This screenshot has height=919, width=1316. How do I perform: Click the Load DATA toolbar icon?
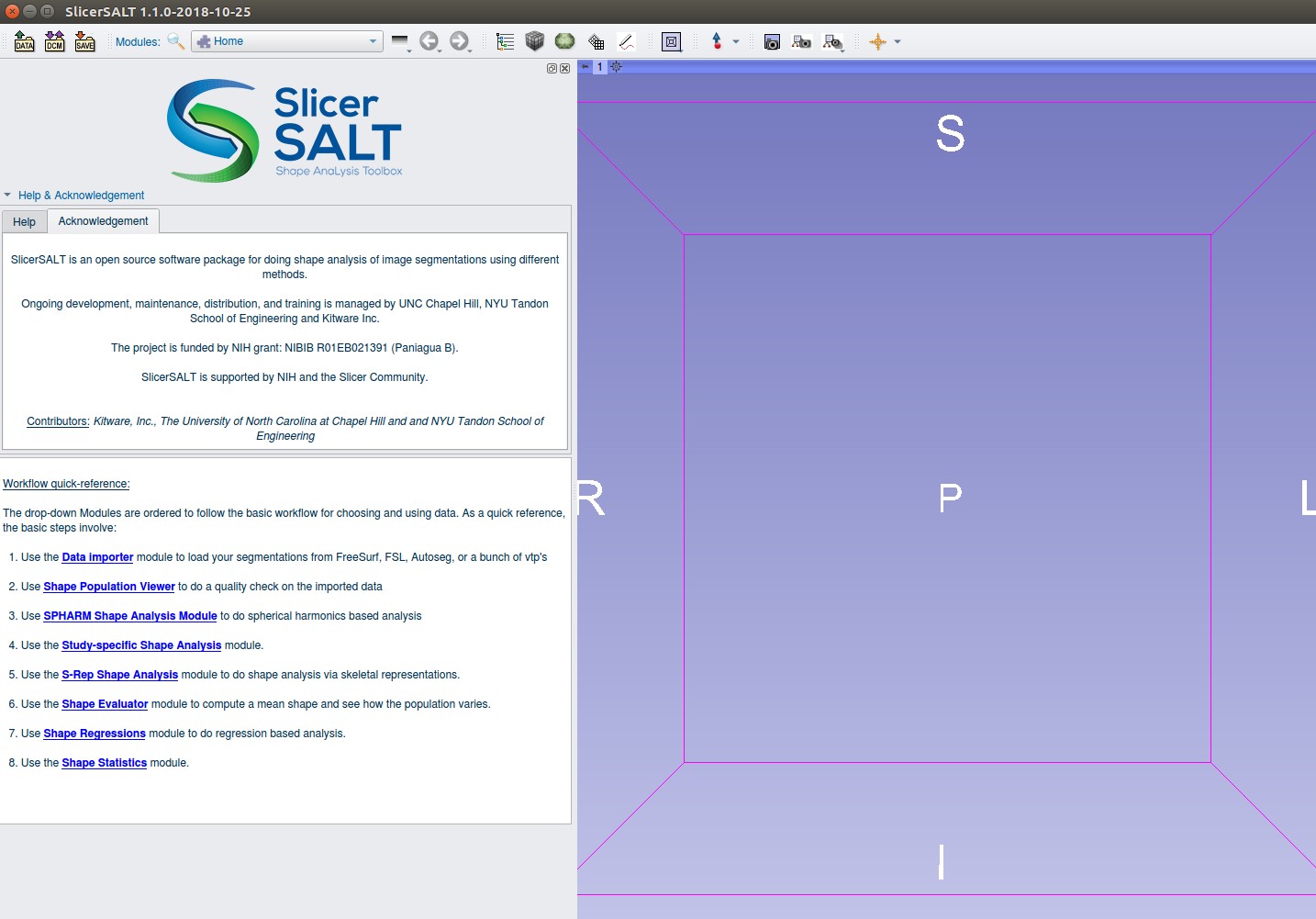click(x=25, y=41)
